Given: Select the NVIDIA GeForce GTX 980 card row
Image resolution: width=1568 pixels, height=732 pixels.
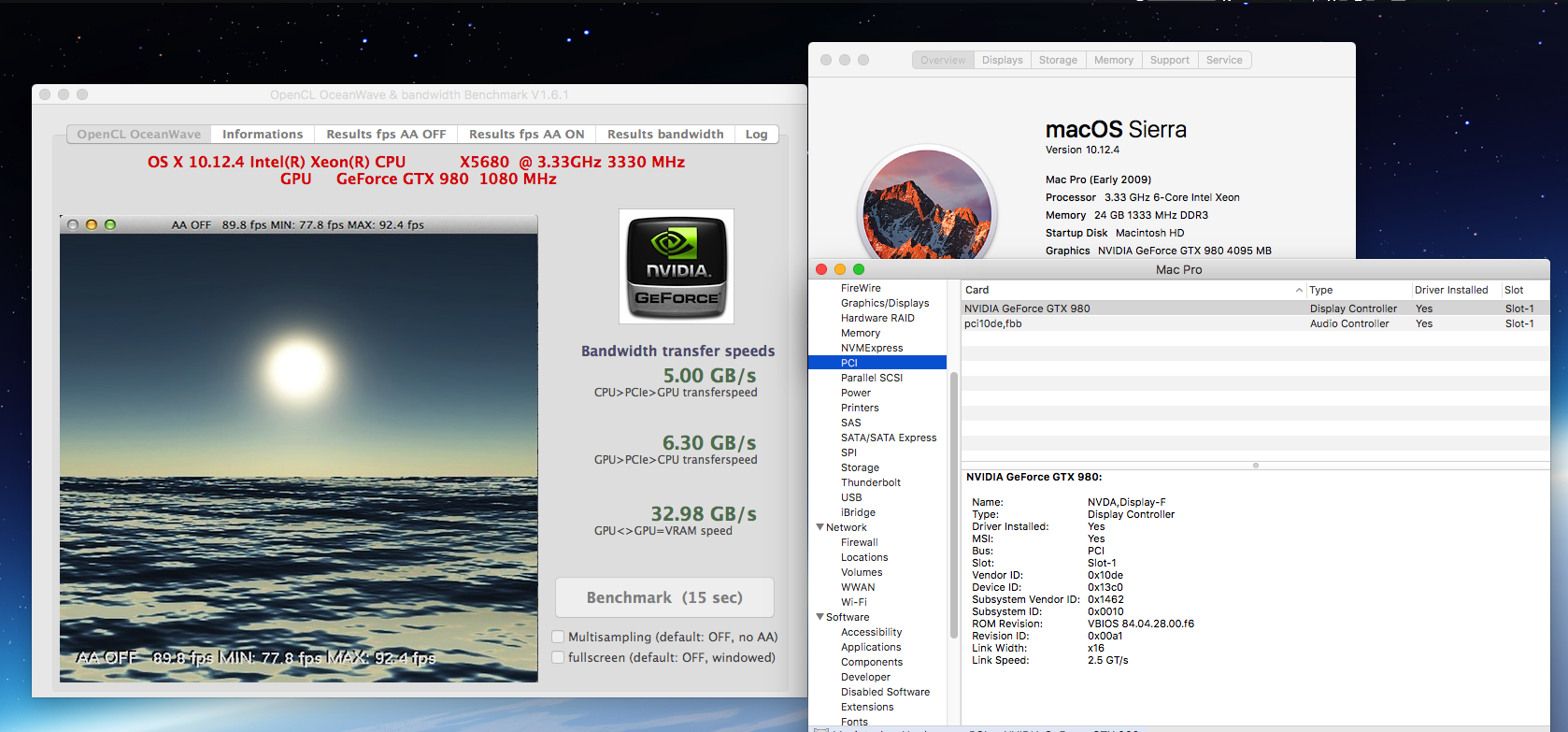Looking at the screenshot, I should (1255, 309).
